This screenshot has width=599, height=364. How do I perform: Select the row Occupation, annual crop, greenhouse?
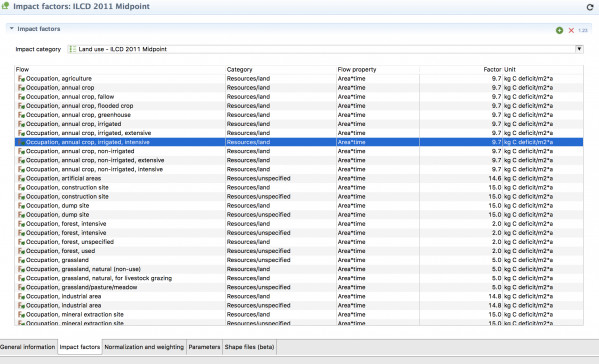click(x=299, y=115)
